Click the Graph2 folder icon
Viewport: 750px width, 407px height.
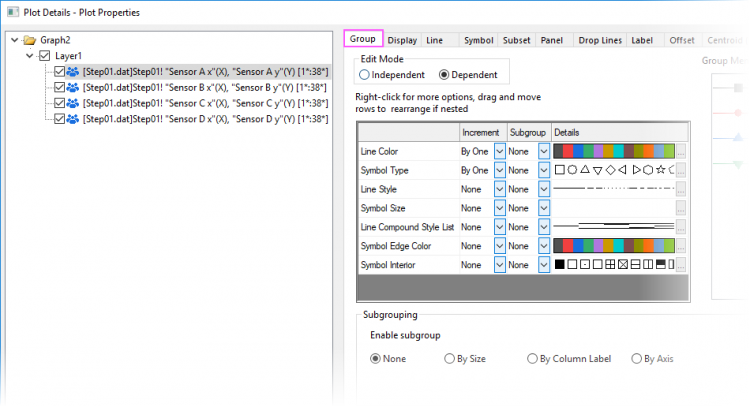click(30, 41)
